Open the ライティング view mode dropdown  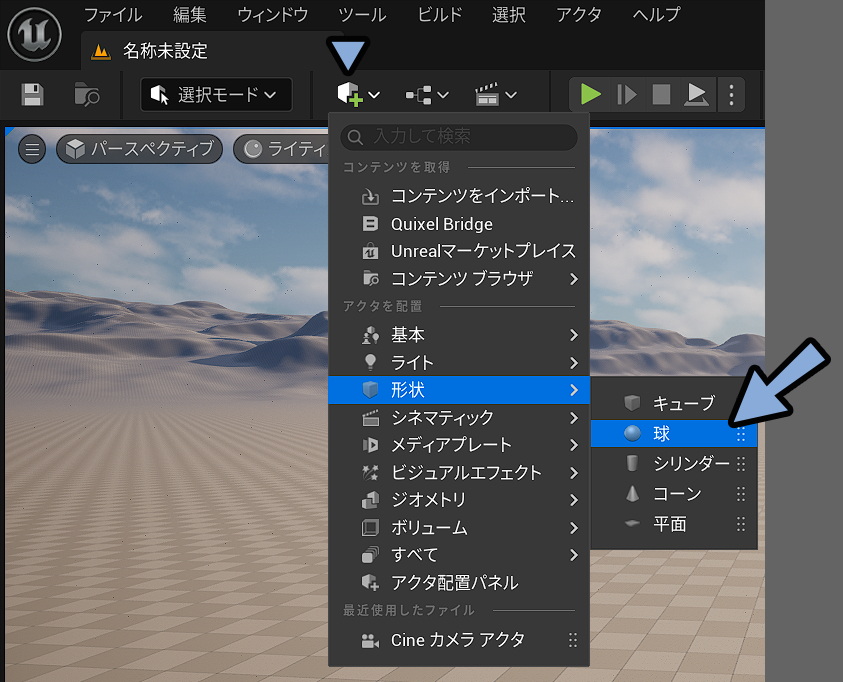(x=282, y=149)
